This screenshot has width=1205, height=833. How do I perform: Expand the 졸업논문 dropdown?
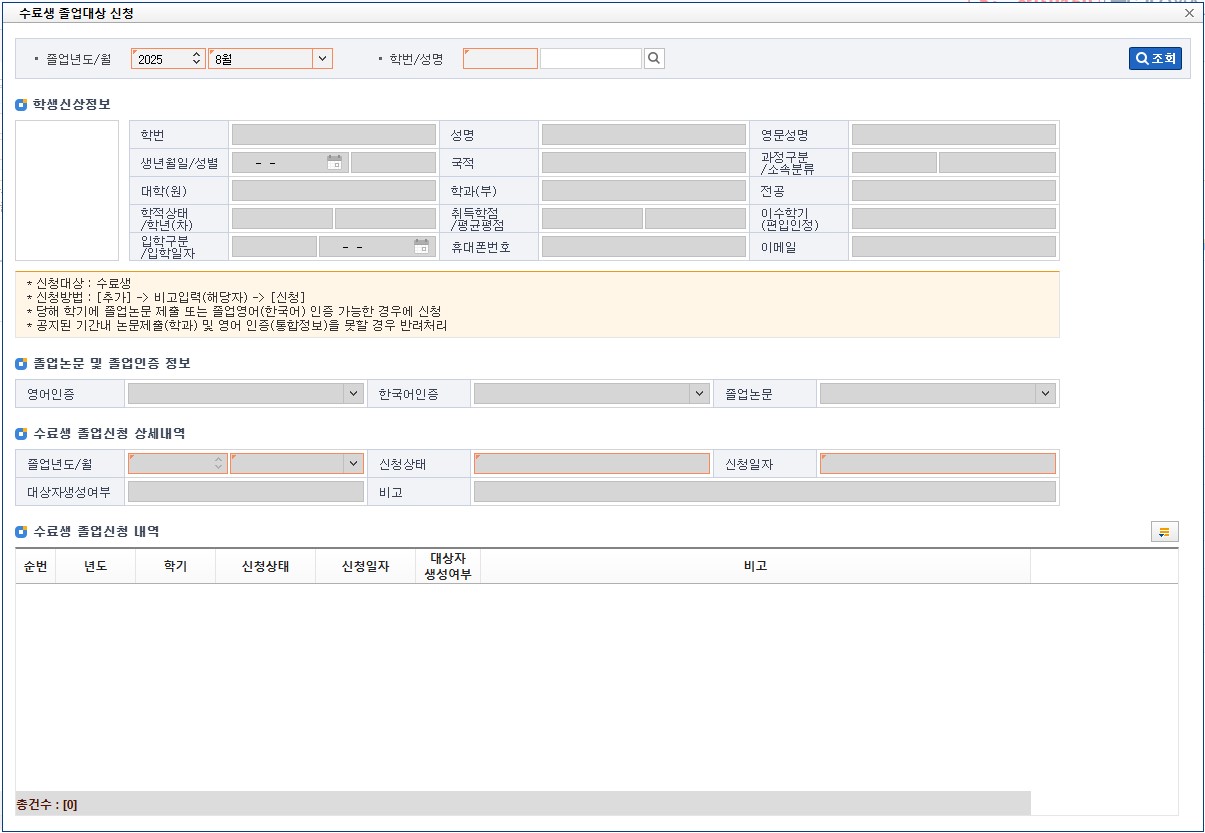[x=1045, y=394]
